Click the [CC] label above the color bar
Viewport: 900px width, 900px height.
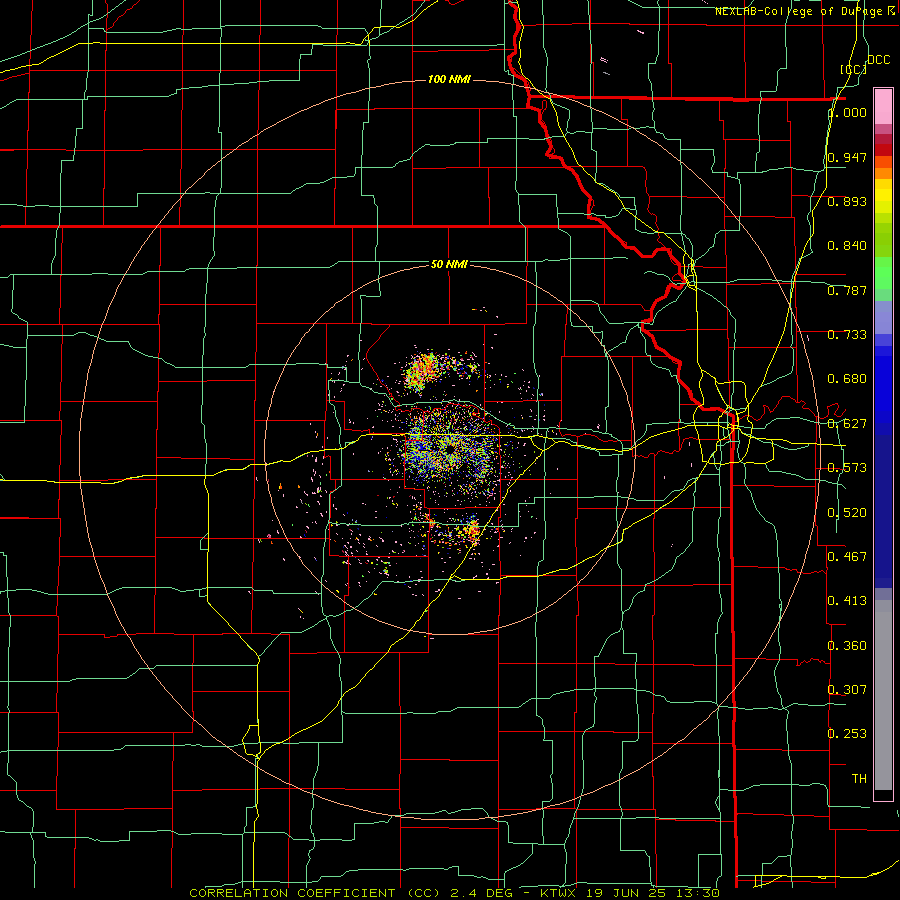854,69
